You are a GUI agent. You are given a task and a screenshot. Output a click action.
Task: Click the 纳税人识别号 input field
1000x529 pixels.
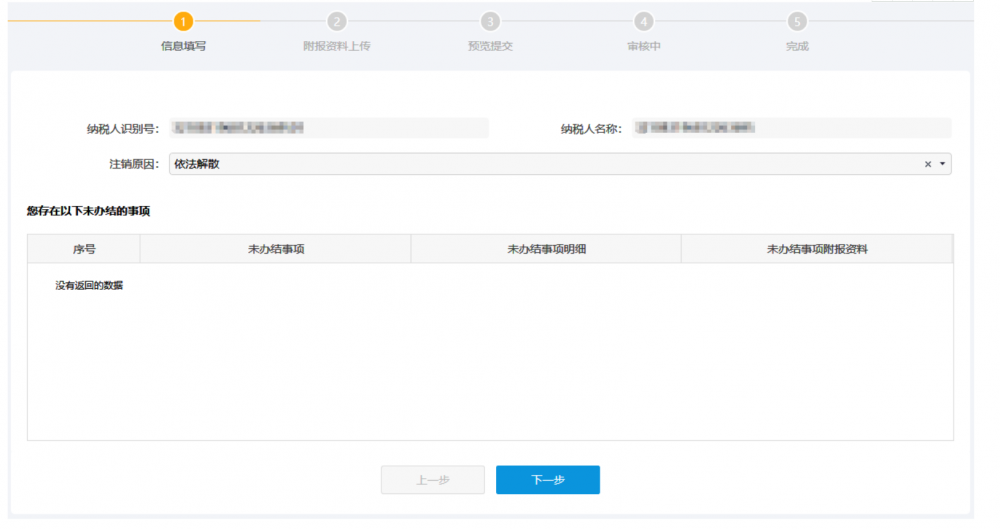(328, 128)
